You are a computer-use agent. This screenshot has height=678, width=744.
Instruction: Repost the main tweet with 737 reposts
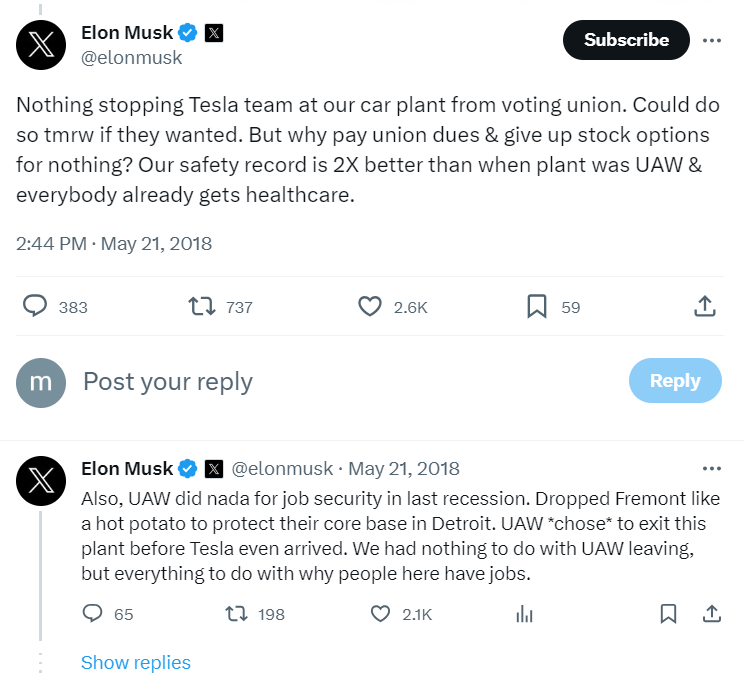(202, 306)
